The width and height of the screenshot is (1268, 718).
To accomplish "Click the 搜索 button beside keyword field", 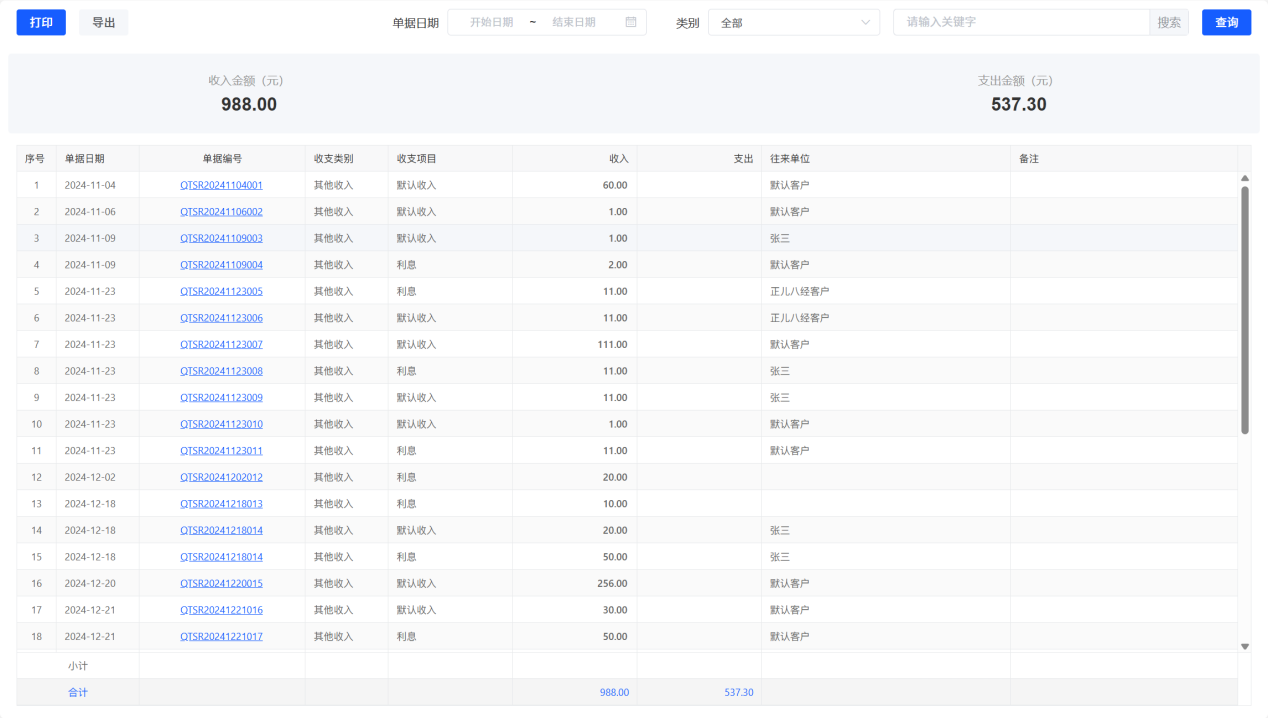I will [1169, 22].
